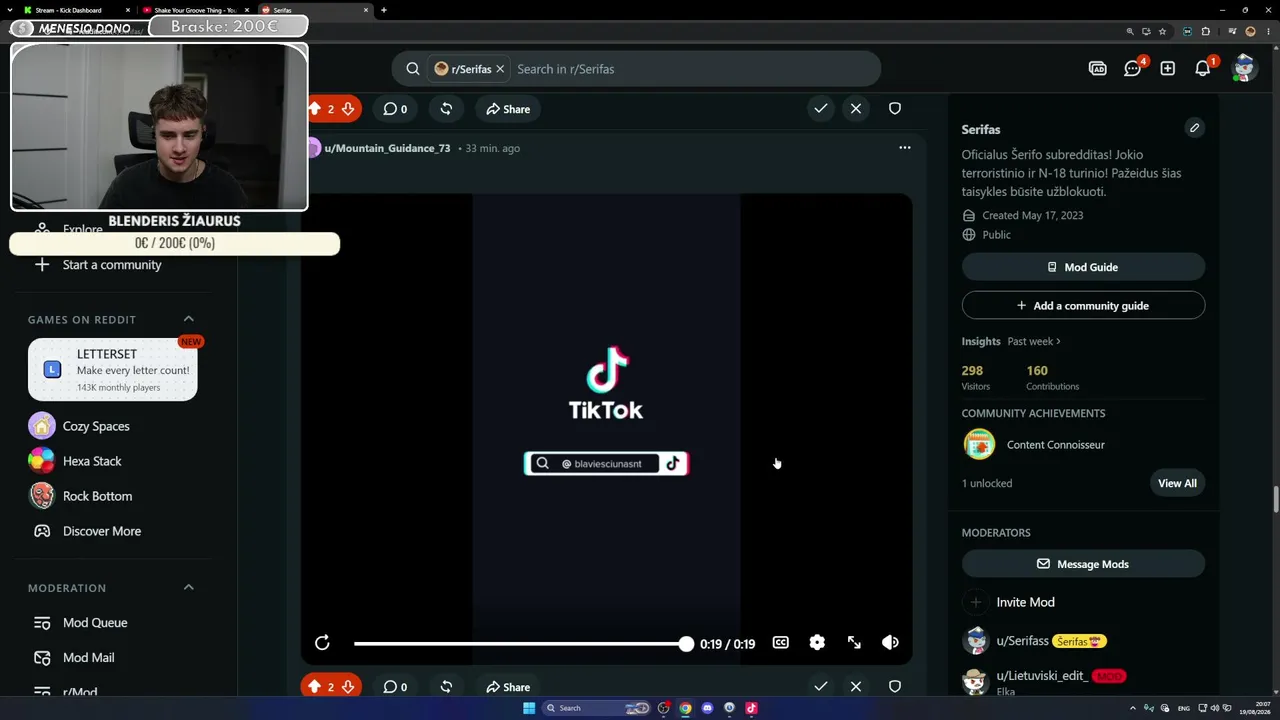Click the Windows taskbar Search box
Screen dimensions: 1280x720
point(598,708)
